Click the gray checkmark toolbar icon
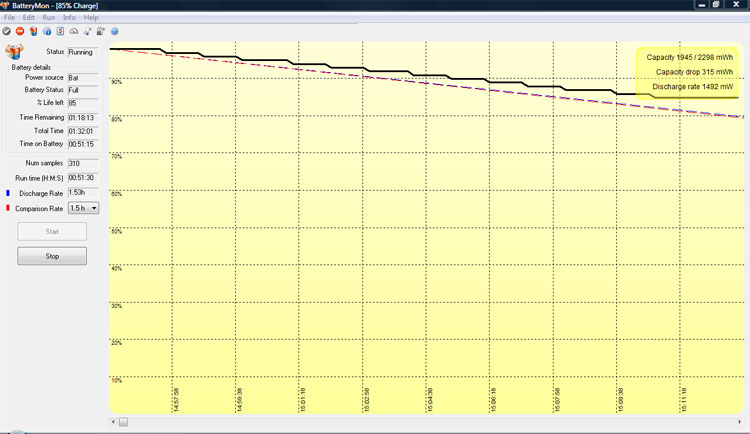The width and height of the screenshot is (750, 434). coord(6,31)
